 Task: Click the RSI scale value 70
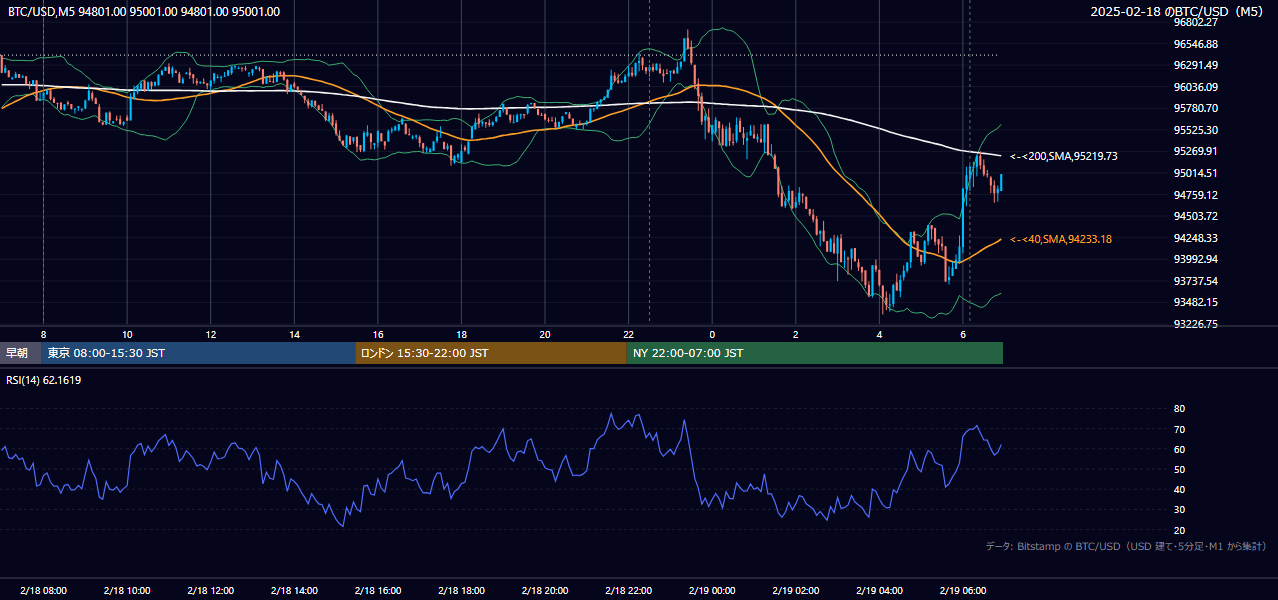[x=1179, y=429]
